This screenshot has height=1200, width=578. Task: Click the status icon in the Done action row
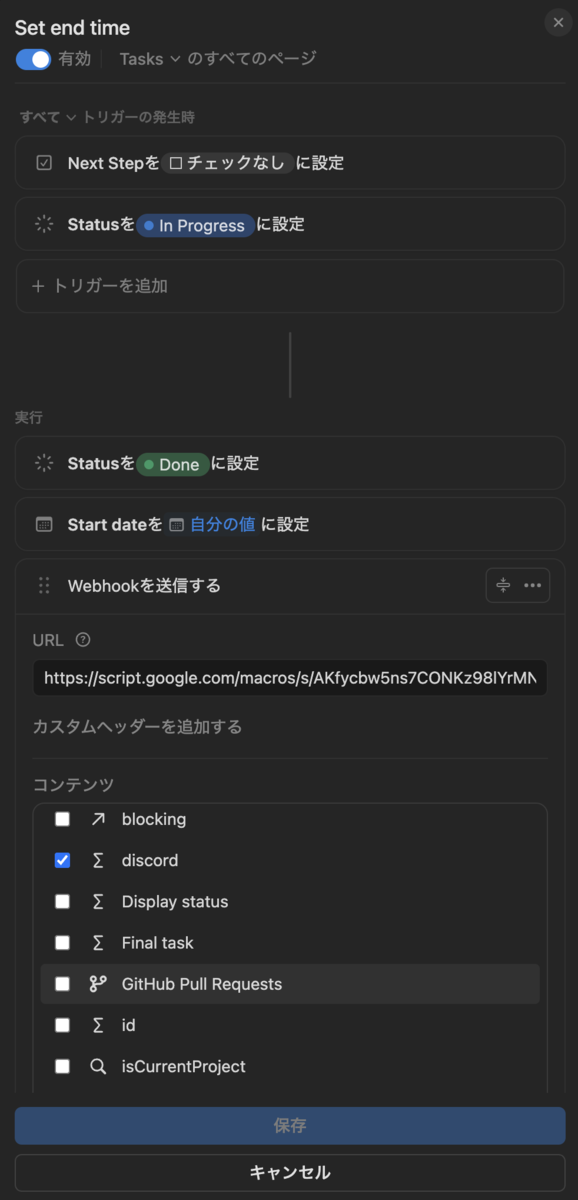coord(44,463)
